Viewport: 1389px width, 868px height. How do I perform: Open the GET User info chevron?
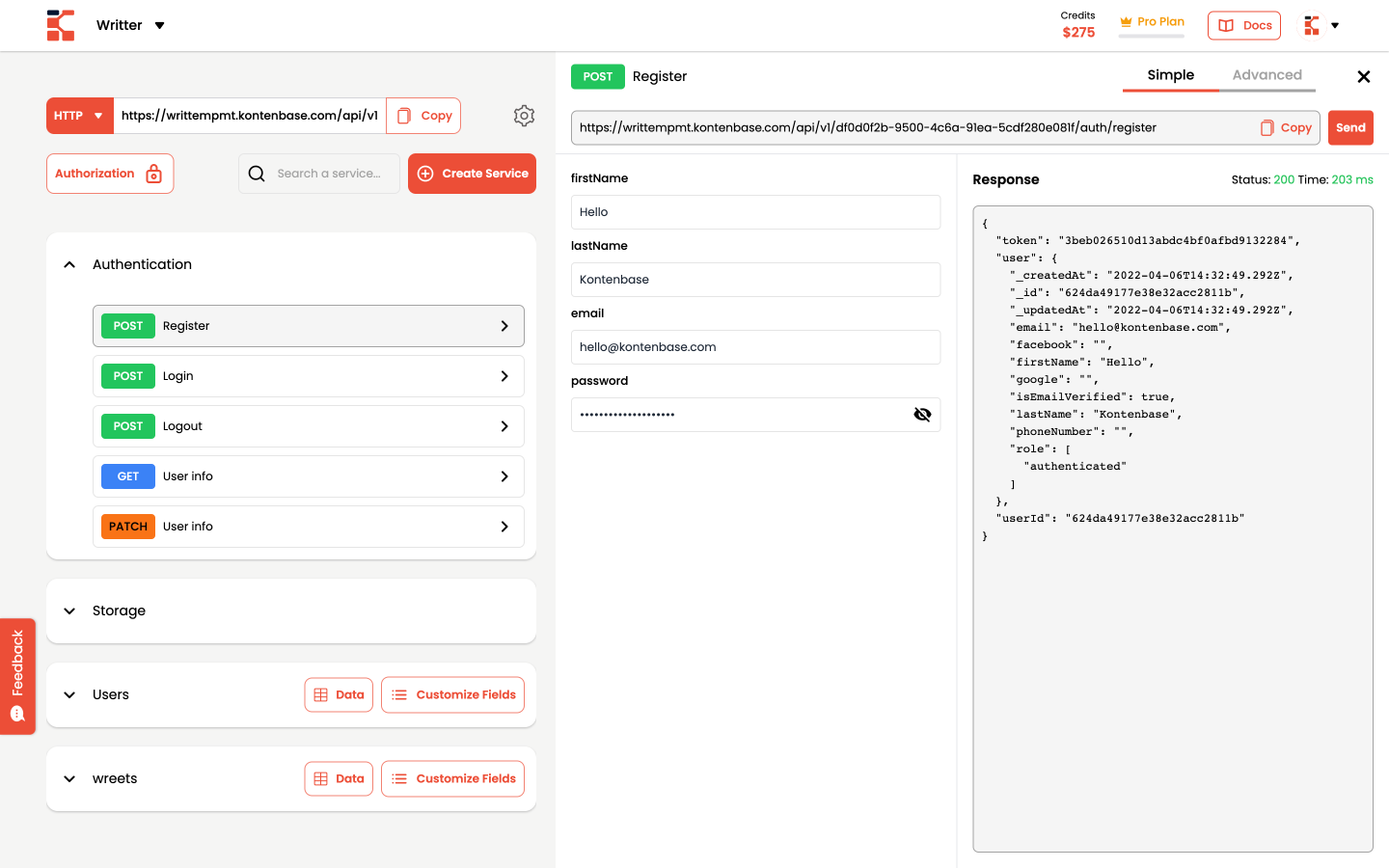tap(504, 476)
